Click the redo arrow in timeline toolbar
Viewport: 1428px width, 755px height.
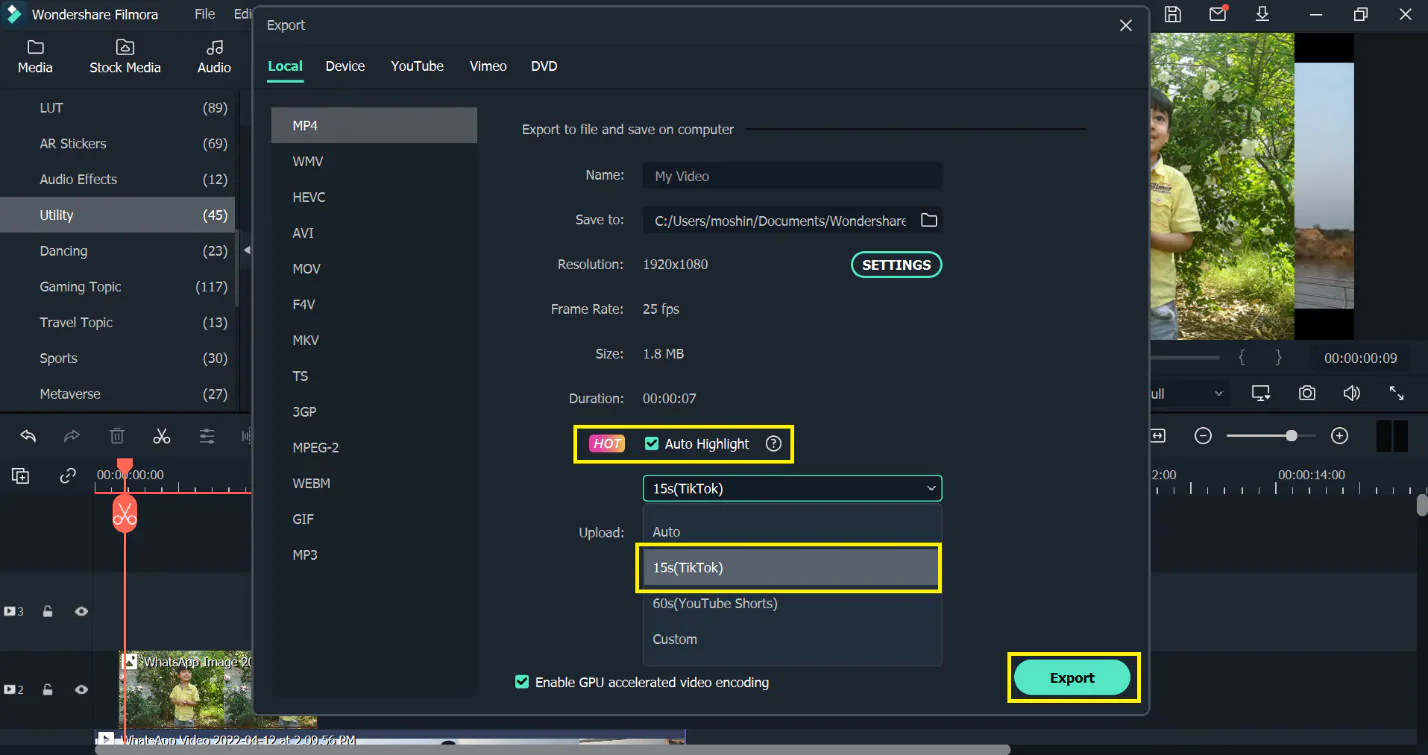[72, 436]
